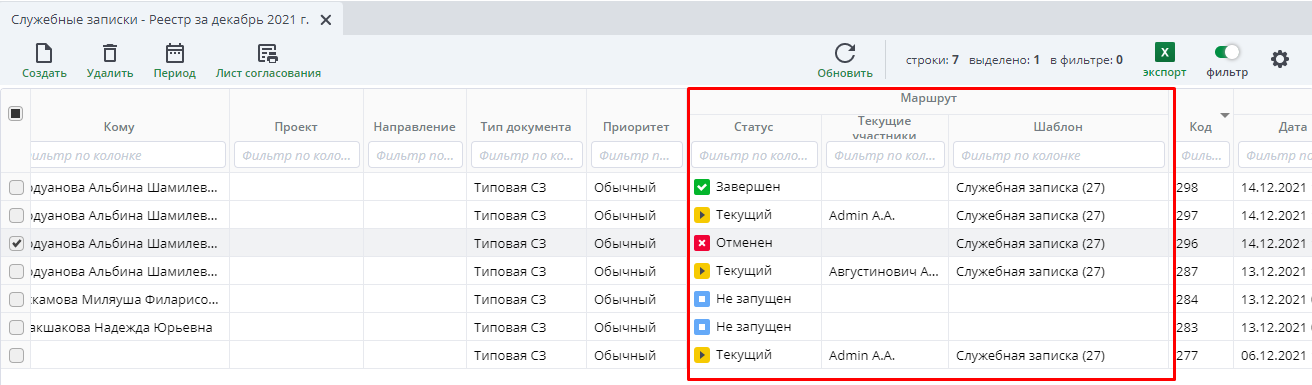Click the green Завершен status icon
The image size is (1312, 385).
pyautogui.click(x=702, y=187)
